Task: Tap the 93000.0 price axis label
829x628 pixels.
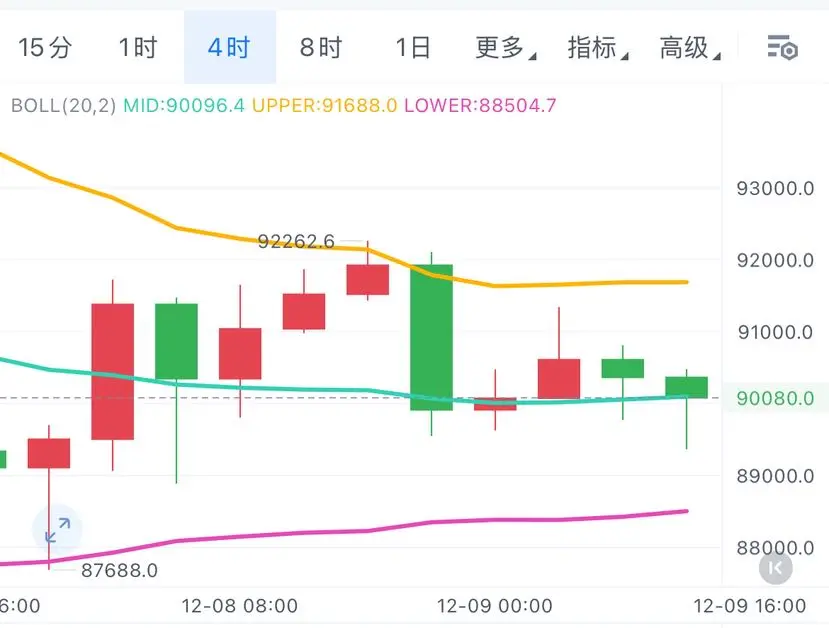Action: [775, 188]
